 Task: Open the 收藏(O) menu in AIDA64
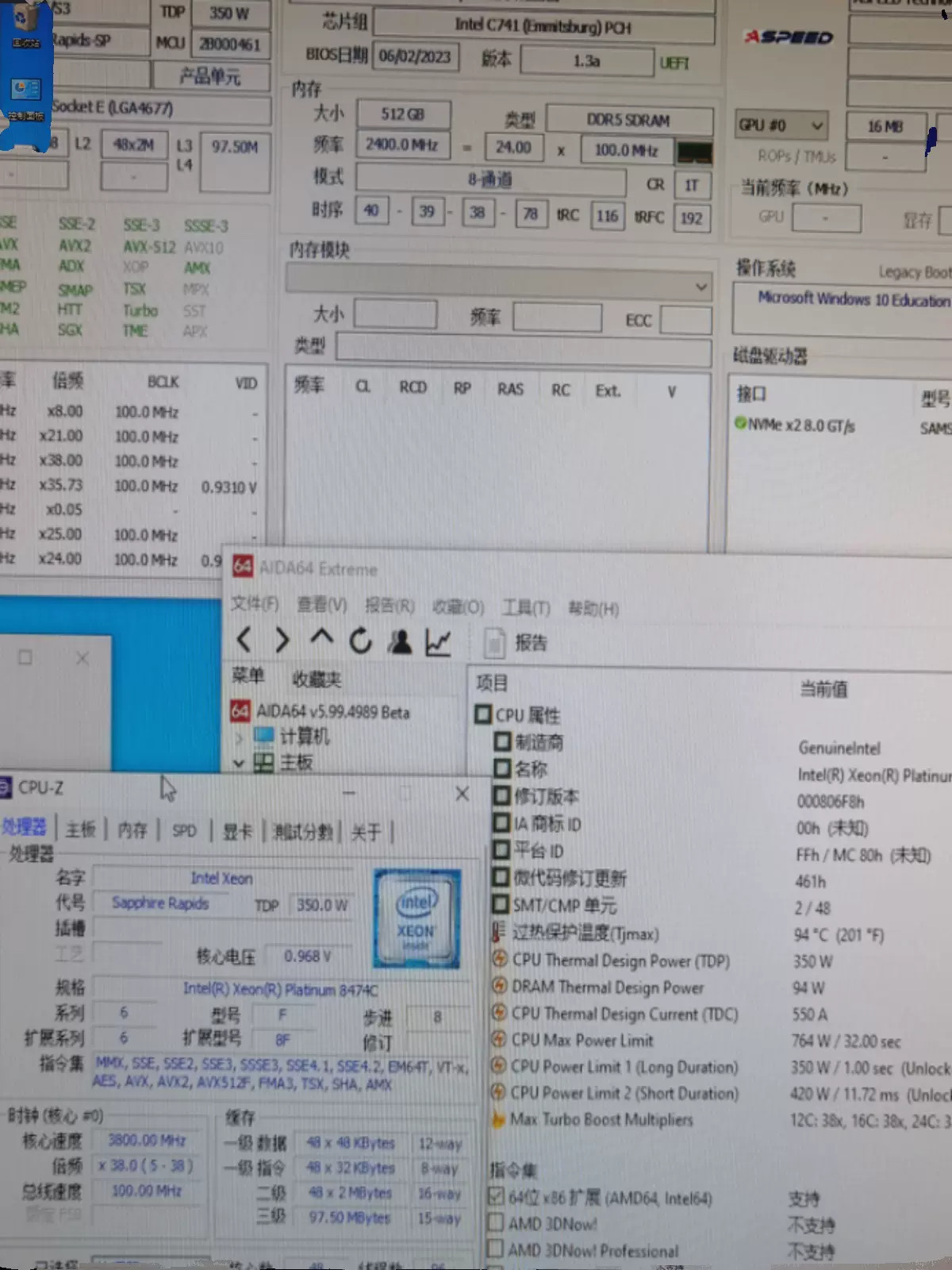(459, 607)
